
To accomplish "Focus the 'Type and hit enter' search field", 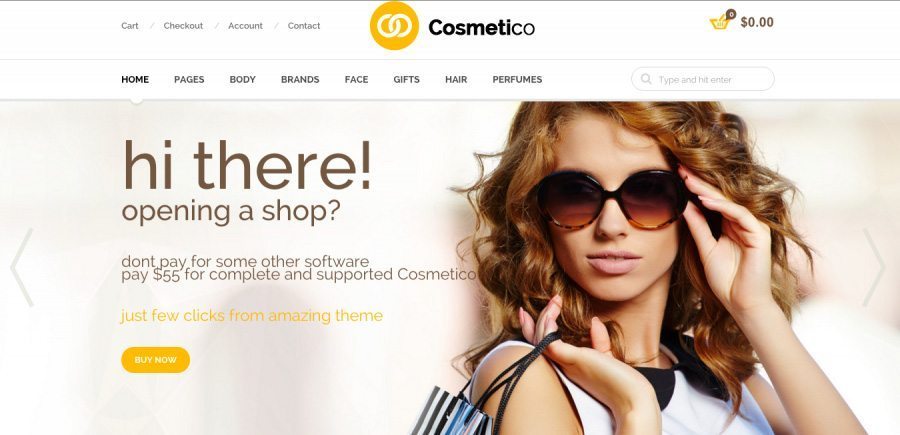I will click(x=703, y=79).
